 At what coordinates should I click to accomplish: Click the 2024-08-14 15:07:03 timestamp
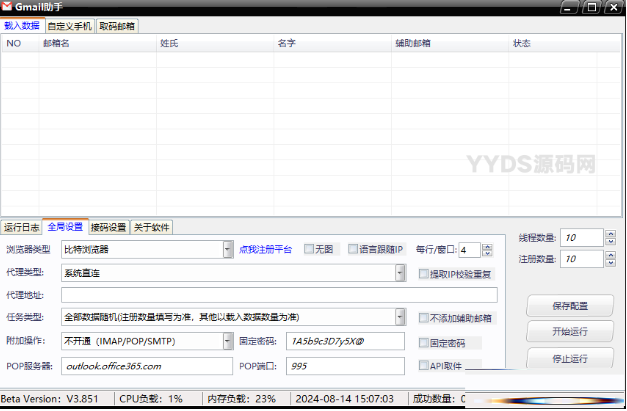(345, 399)
